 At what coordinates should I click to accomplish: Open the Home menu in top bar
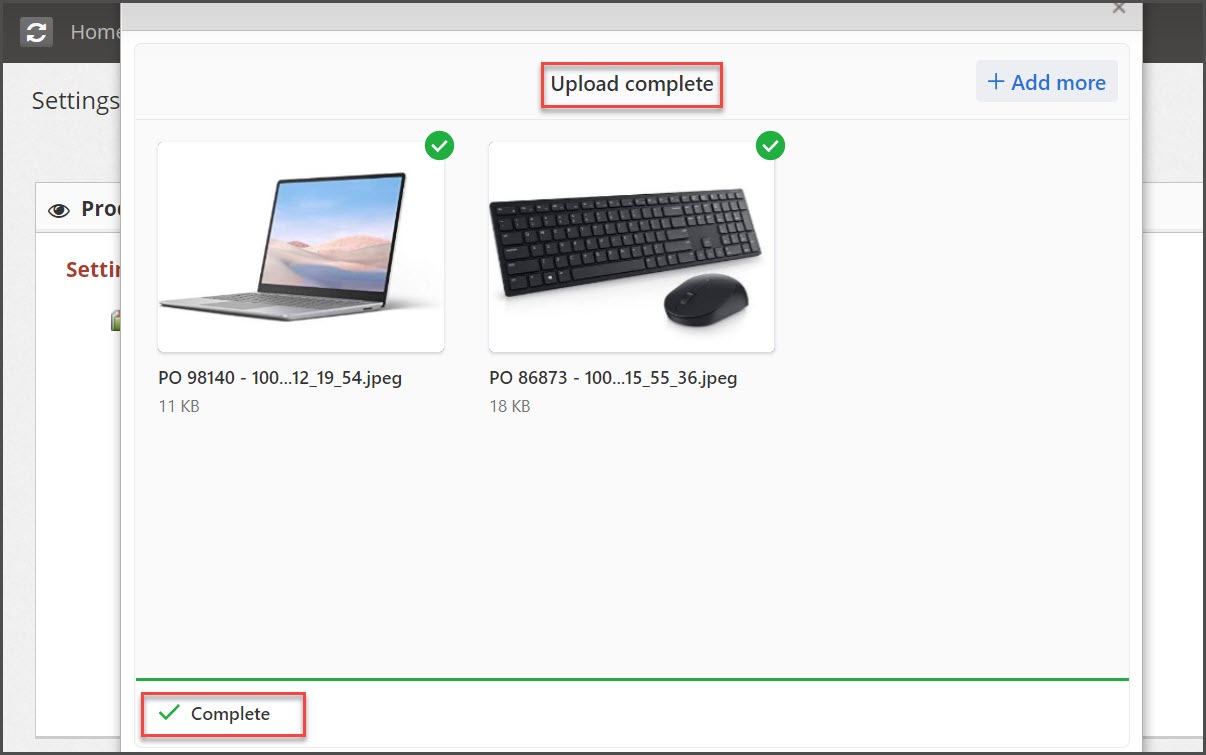point(95,32)
